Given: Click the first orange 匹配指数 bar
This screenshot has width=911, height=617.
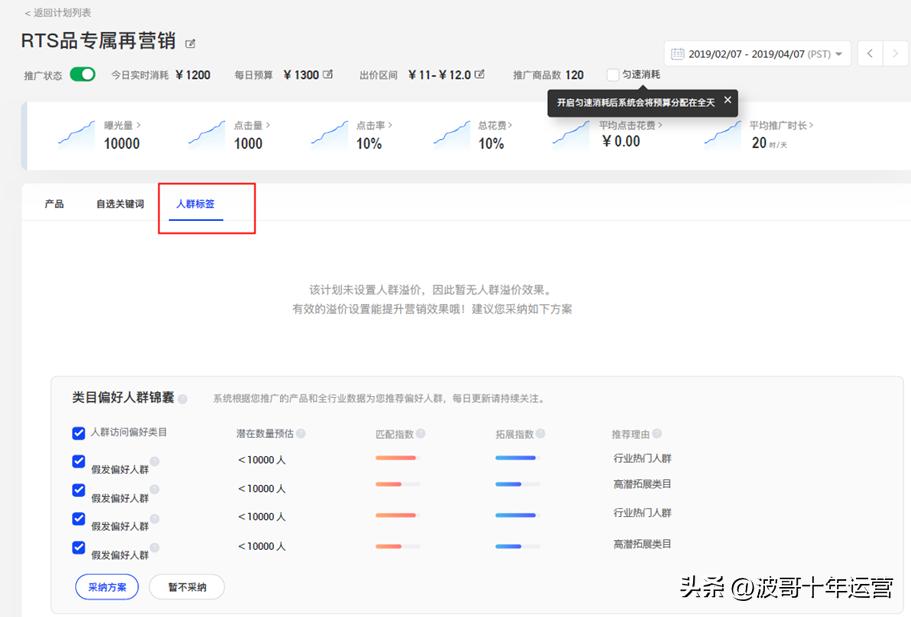Looking at the screenshot, I should (395, 456).
